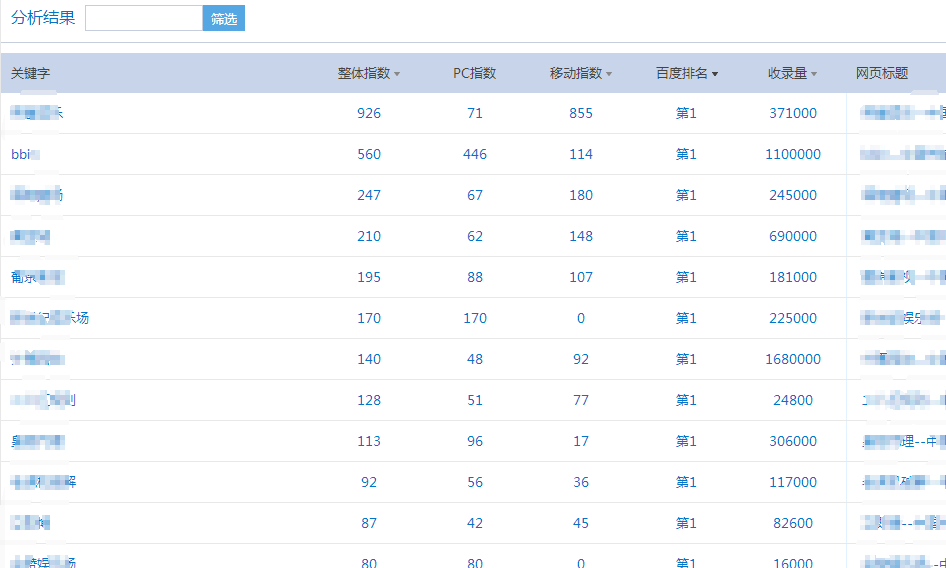Click the PC指数 value 96
This screenshot has height=568, width=946.
(x=475, y=441)
